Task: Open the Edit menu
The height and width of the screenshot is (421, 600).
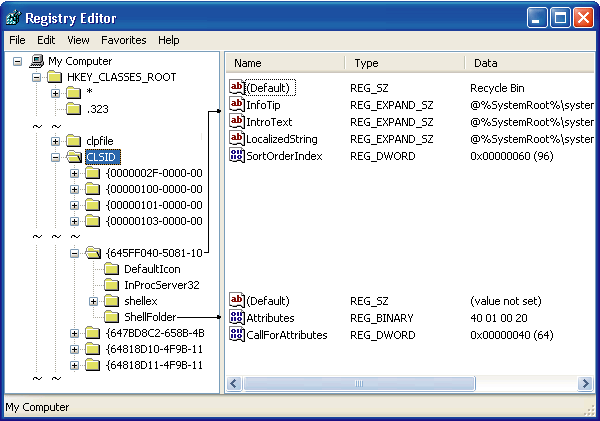Action: point(46,40)
